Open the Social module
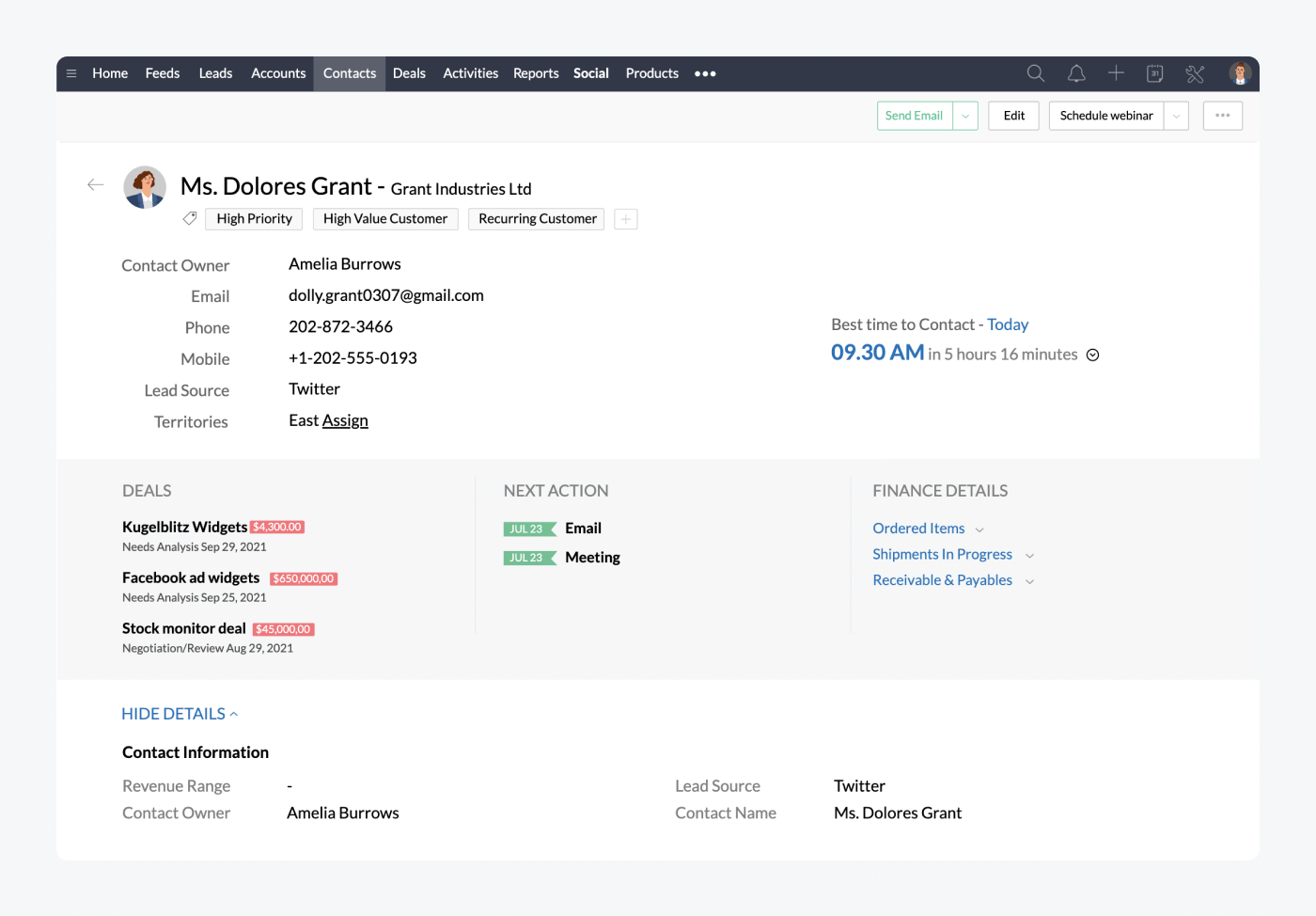The width and height of the screenshot is (1316, 916). [590, 72]
